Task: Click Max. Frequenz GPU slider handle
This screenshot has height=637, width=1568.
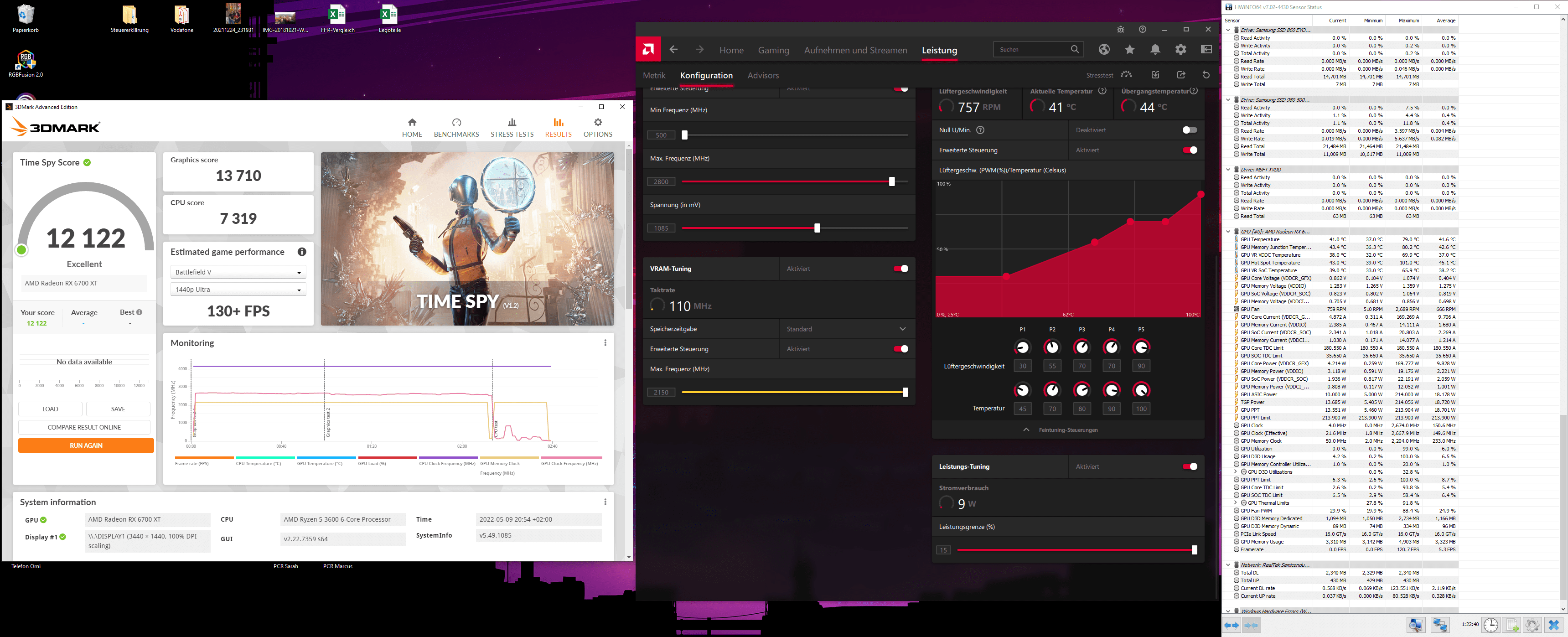Action: point(892,181)
